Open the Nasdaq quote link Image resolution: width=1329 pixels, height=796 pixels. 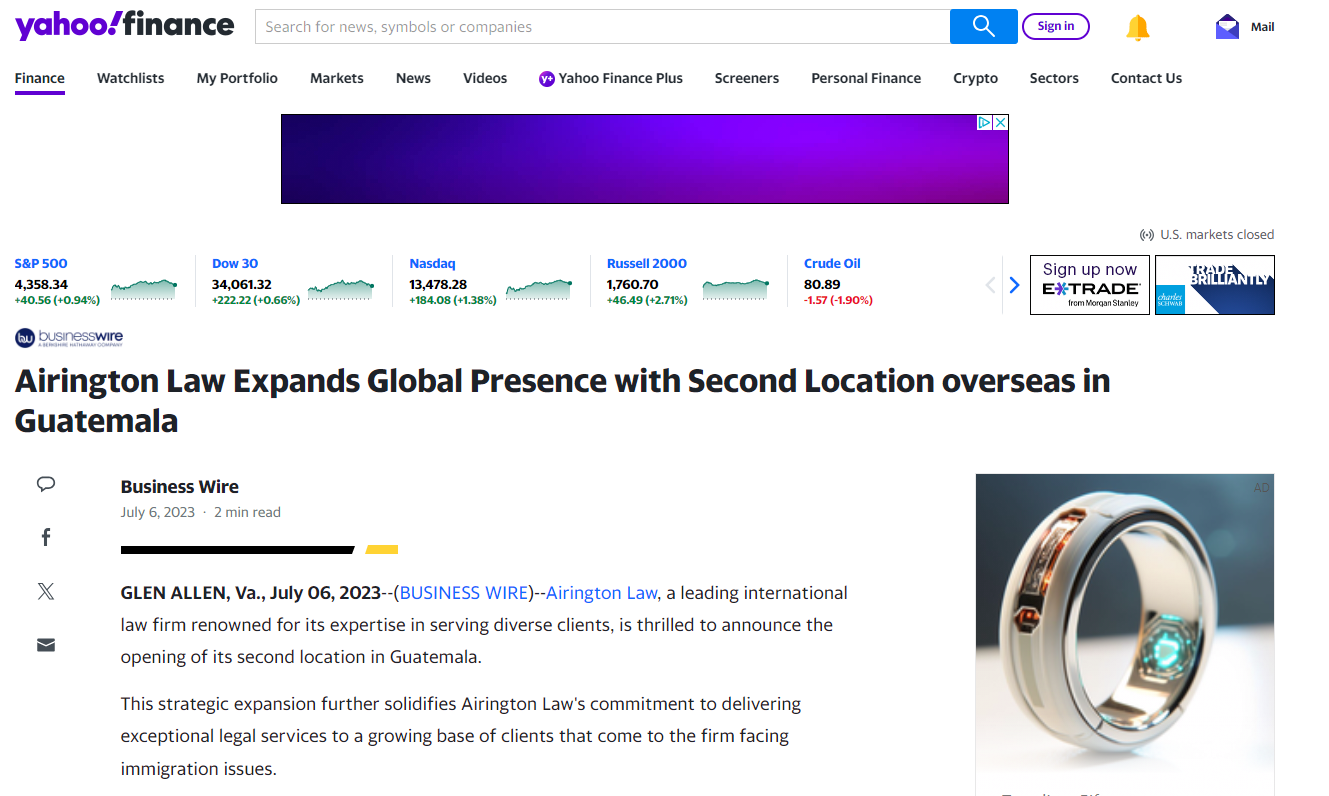tap(432, 264)
